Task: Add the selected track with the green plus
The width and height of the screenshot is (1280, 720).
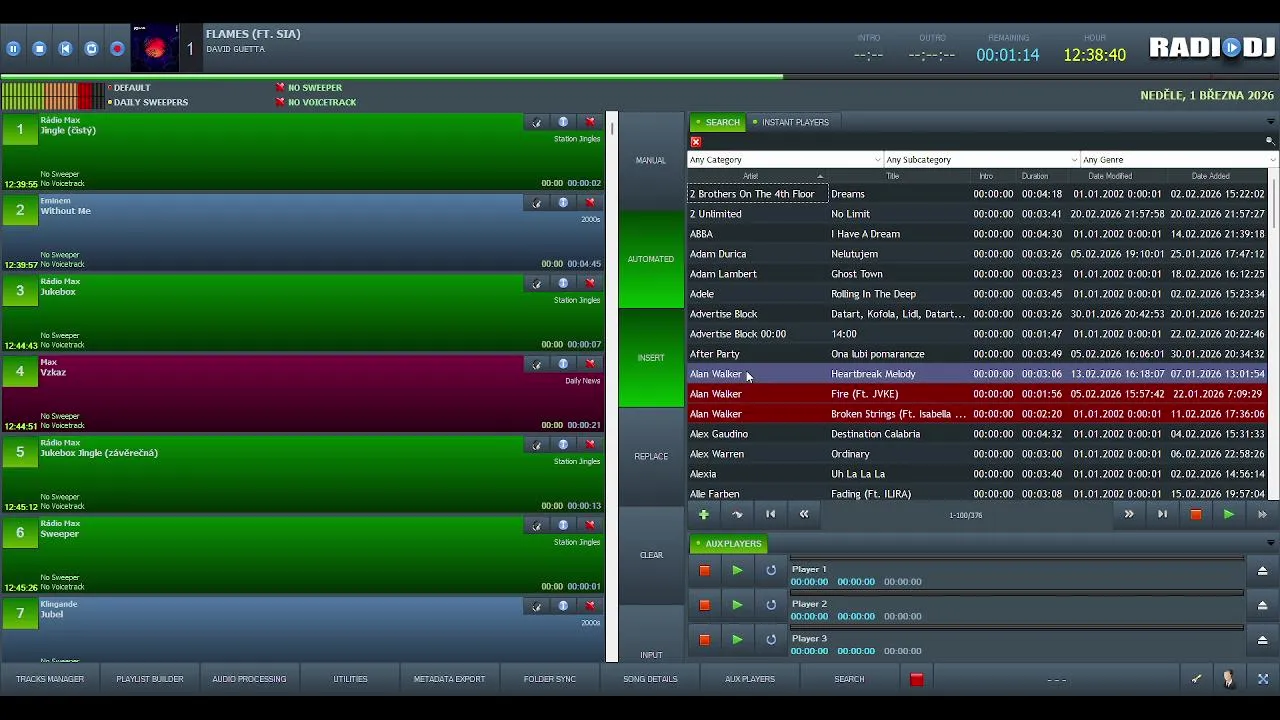Action: pyautogui.click(x=704, y=515)
